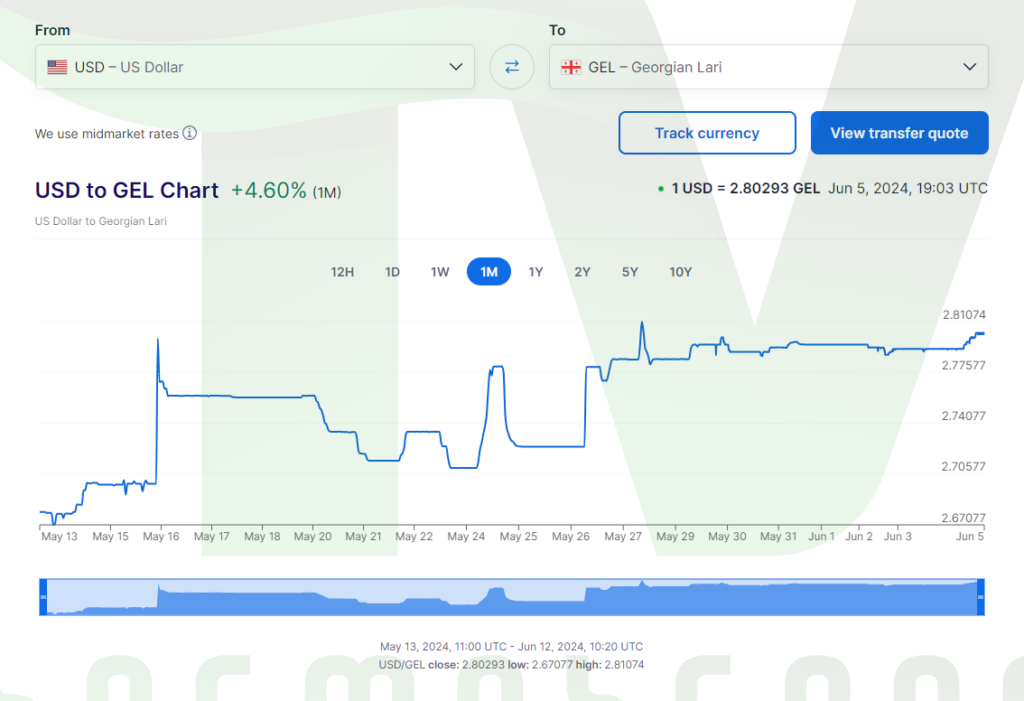Click the left range slider handle
Image resolution: width=1024 pixels, height=701 pixels.
43,597
